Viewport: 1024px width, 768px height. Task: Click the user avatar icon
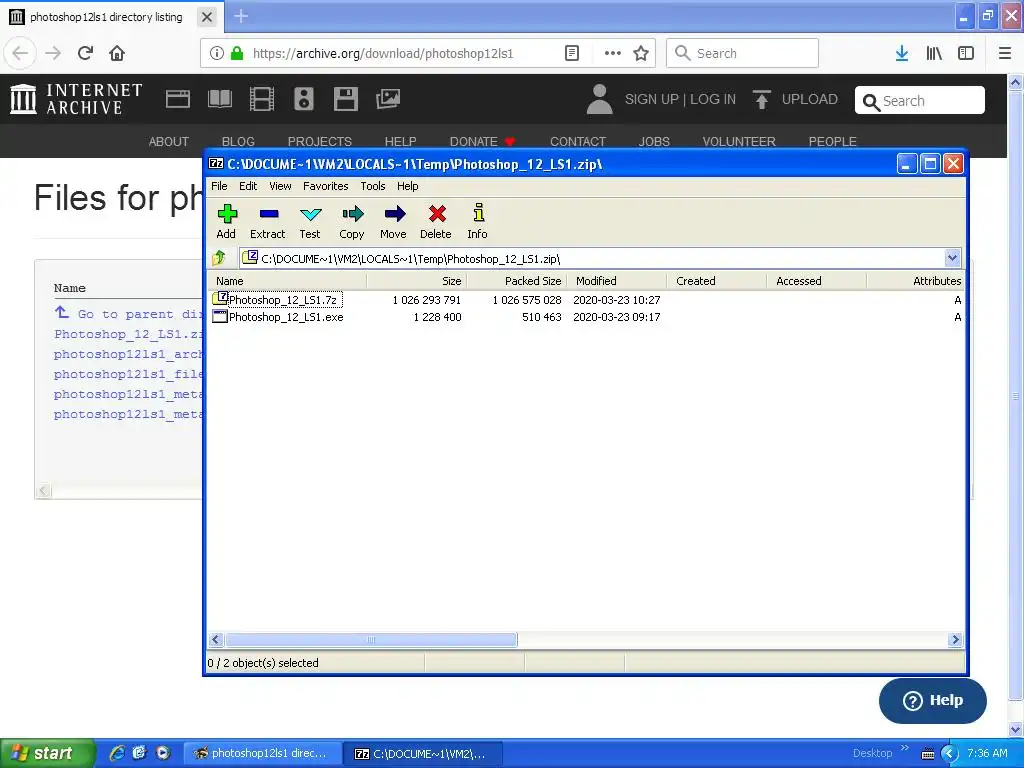pyautogui.click(x=600, y=99)
